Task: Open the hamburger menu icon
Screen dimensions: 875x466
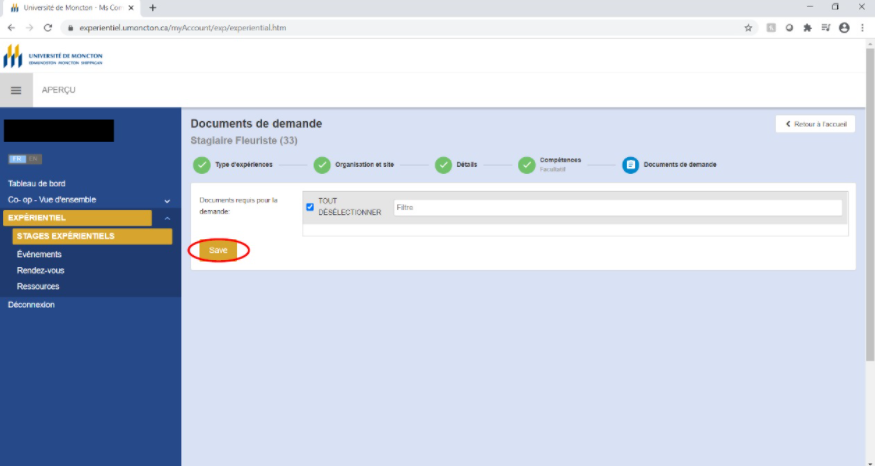Action: click(16, 90)
